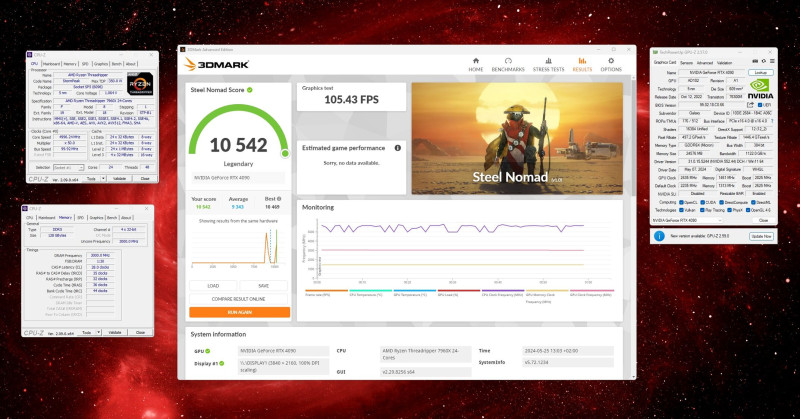Open Graphics tab in CPU-Z Memory window
This screenshot has height=419, width=800.
(x=96, y=217)
